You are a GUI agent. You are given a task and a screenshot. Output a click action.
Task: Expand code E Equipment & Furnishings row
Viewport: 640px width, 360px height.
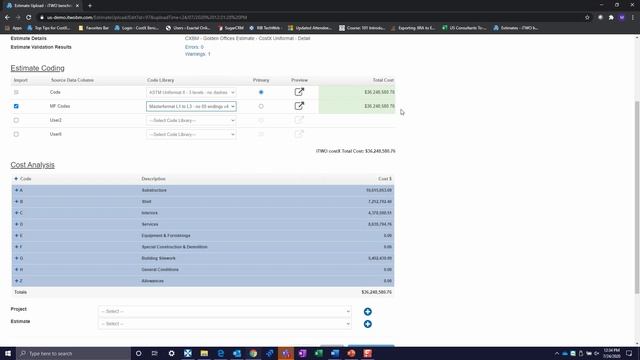17,236
